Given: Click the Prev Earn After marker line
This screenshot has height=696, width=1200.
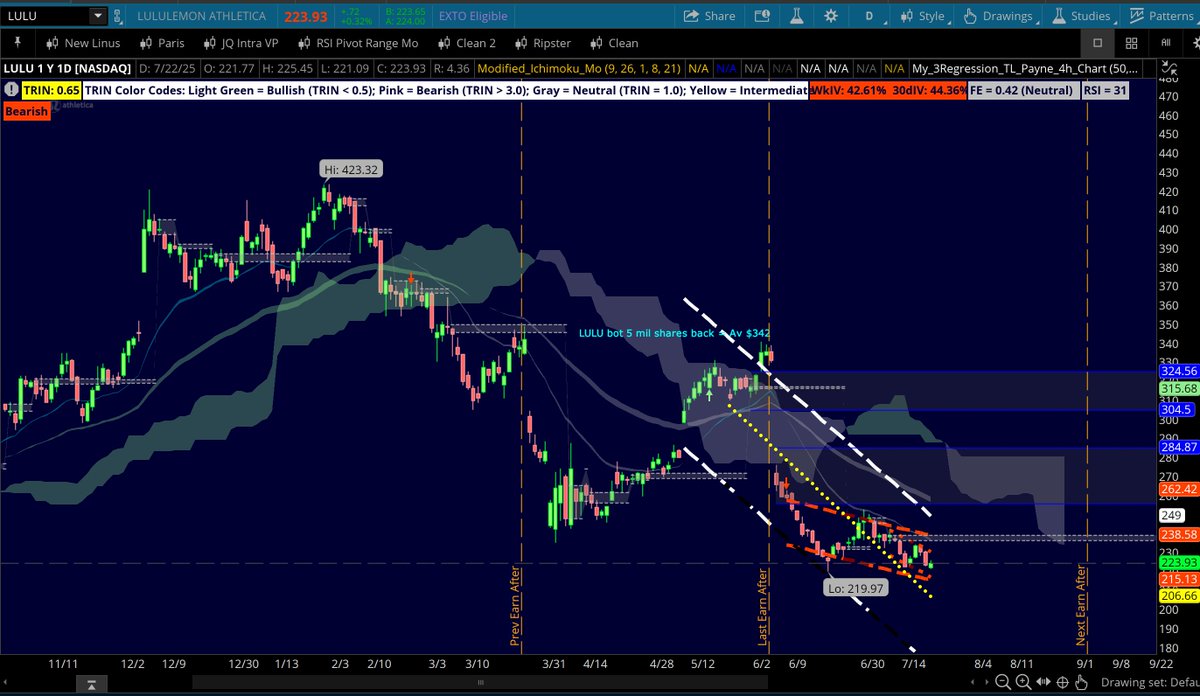Looking at the screenshot, I should click(x=521, y=380).
